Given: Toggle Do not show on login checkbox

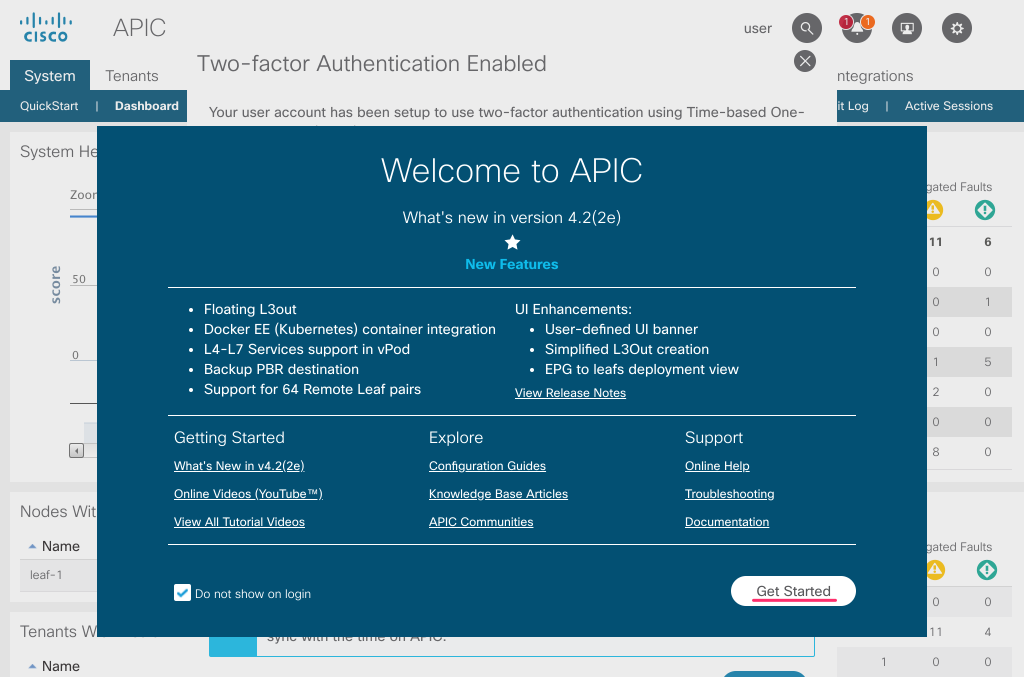Looking at the screenshot, I should click(182, 593).
